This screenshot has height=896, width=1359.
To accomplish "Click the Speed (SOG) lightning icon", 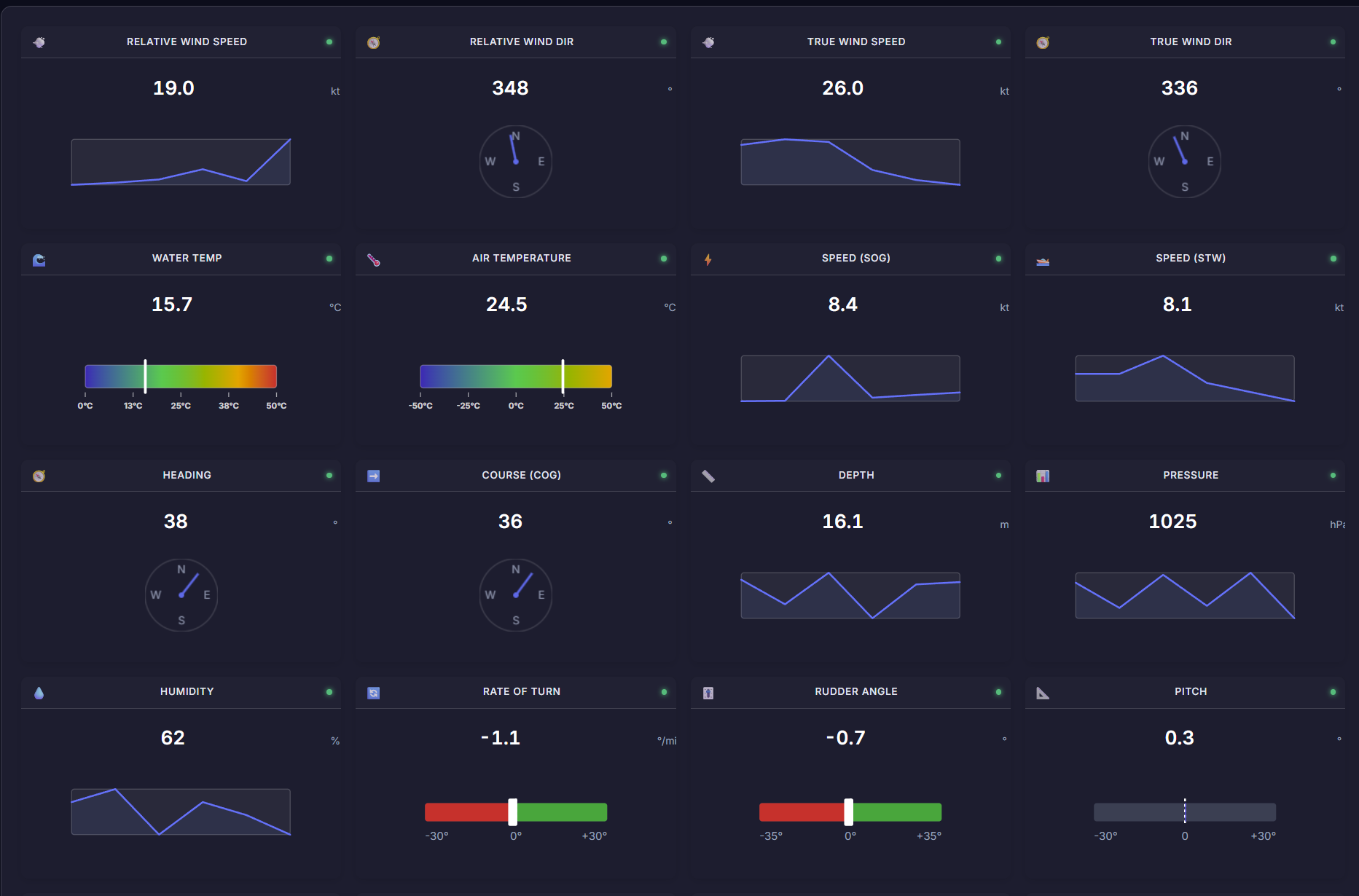I will click(708, 260).
